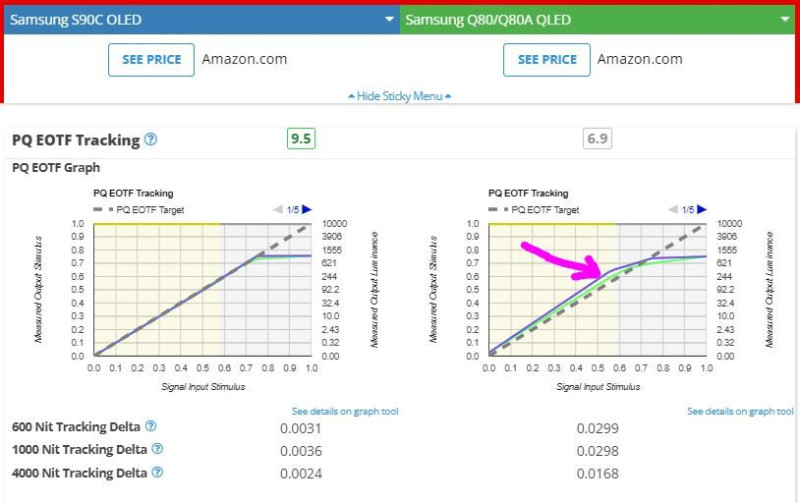This screenshot has height=503, width=800.
Task: Click the S90C PQ EOTF graph plot
Action: (x=203, y=290)
